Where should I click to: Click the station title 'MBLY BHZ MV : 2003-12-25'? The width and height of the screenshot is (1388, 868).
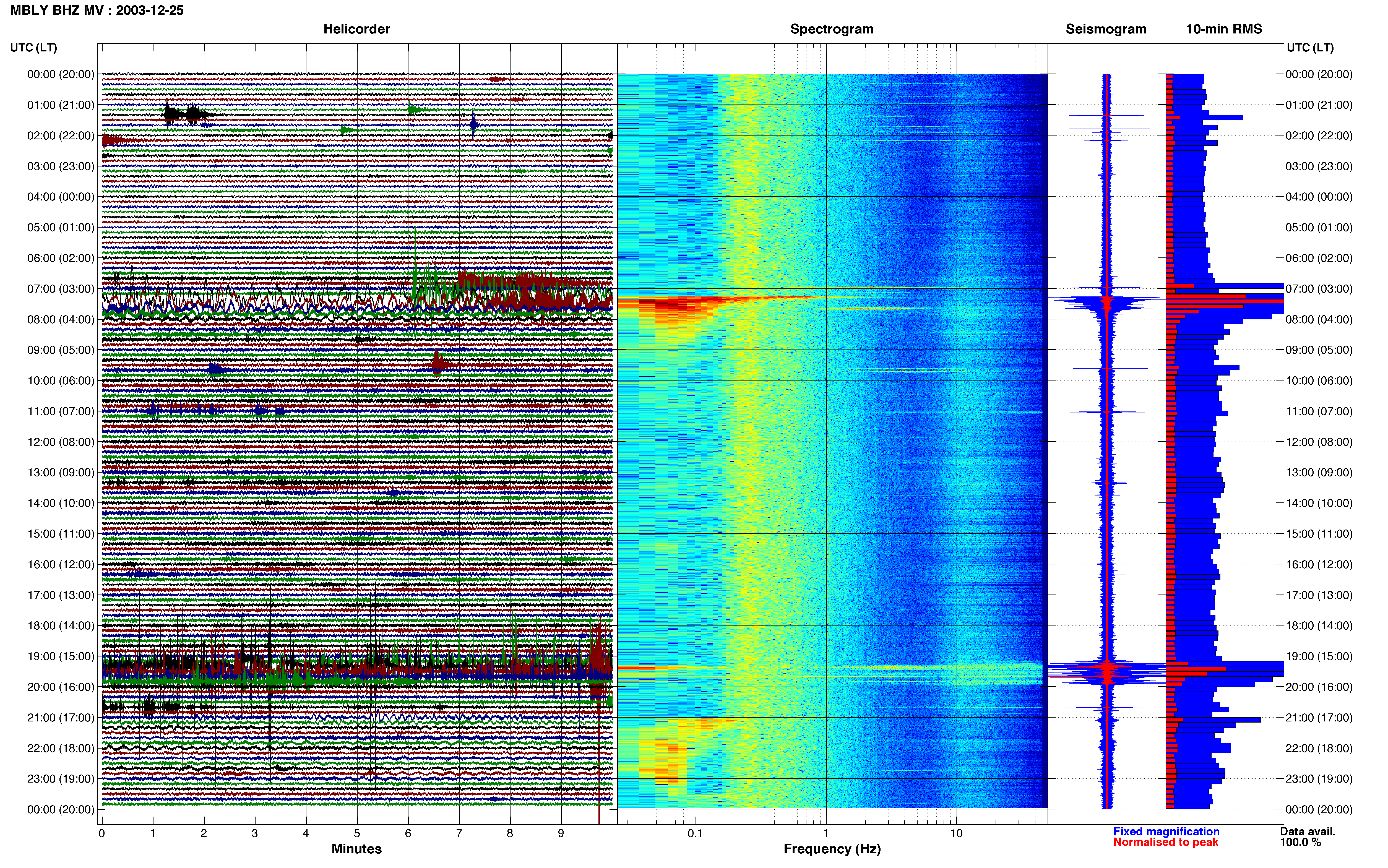point(97,10)
